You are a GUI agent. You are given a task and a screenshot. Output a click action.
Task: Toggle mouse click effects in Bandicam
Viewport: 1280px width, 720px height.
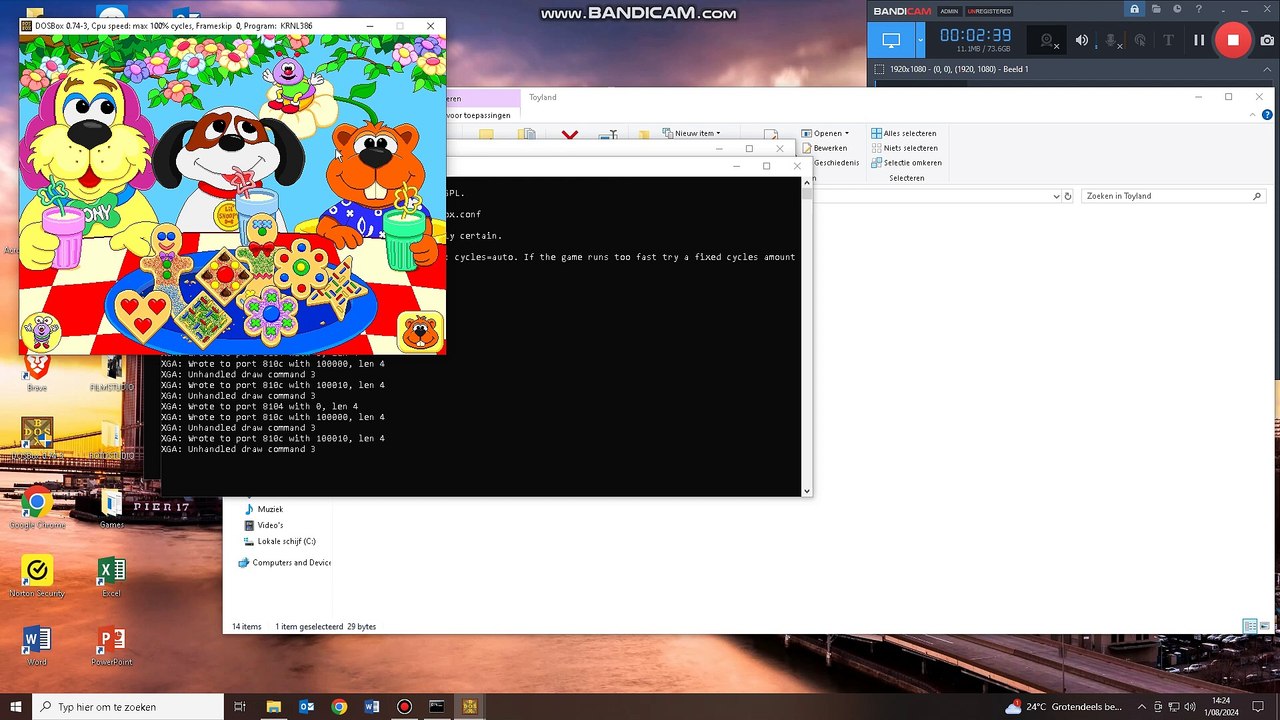point(1140,40)
